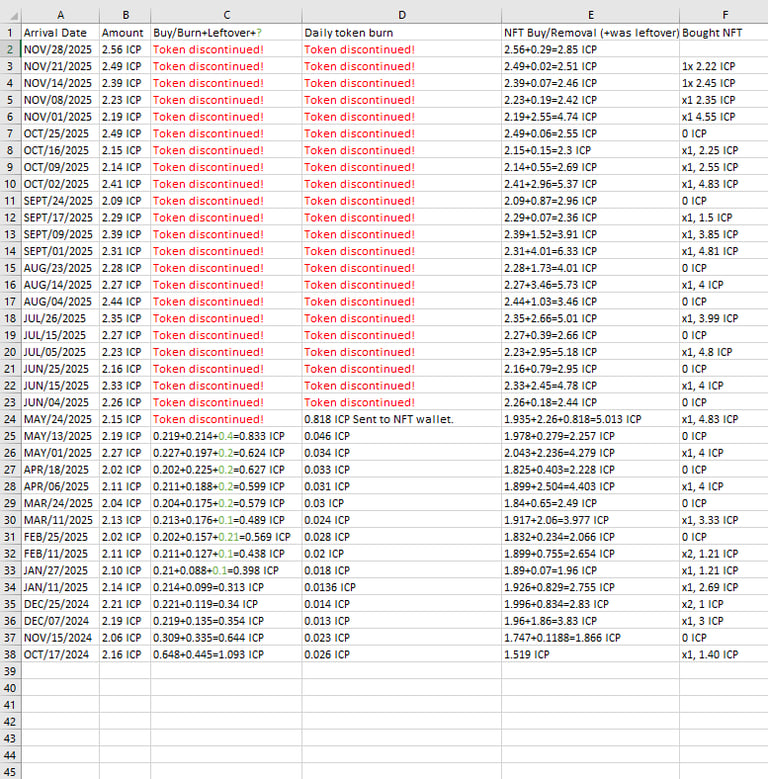768x779 pixels.
Task: Select the OCT/25/2025 date cell
Action: click(60, 134)
